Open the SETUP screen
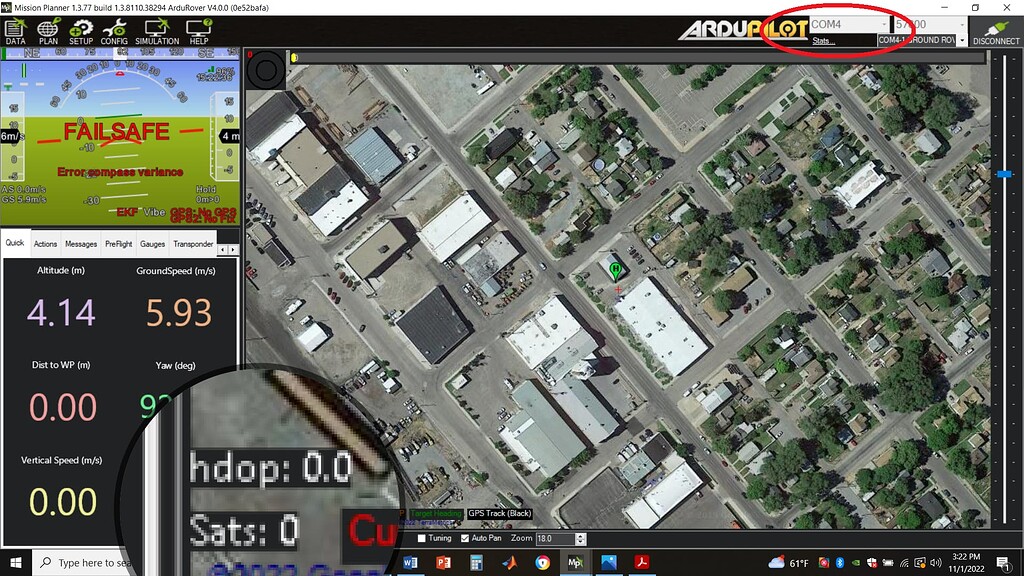Screen dimensions: 1024x576 pyautogui.click(x=81, y=33)
